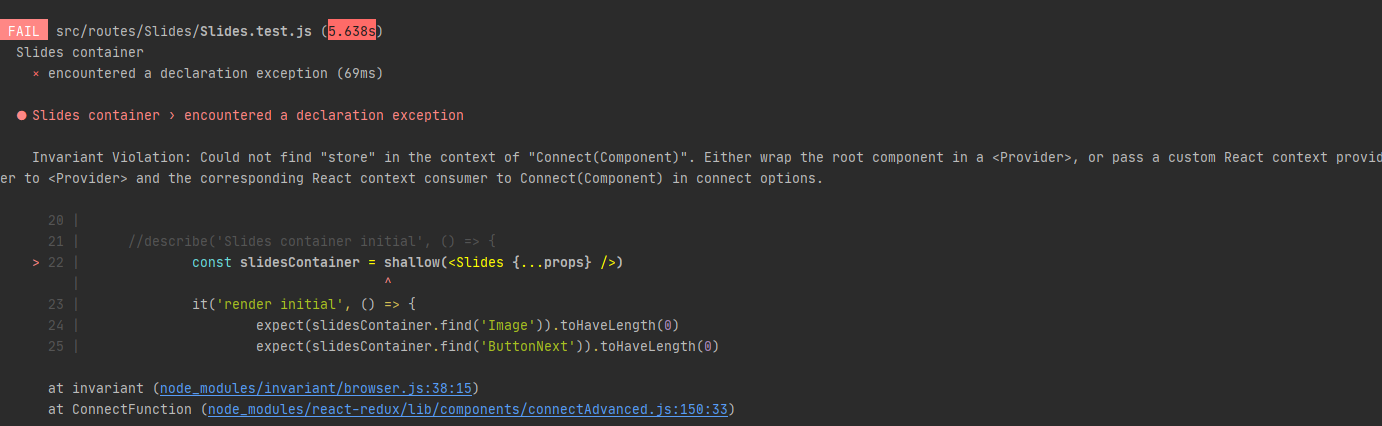
Task: Click the highlighted 5.638s duration
Action: (x=352, y=31)
